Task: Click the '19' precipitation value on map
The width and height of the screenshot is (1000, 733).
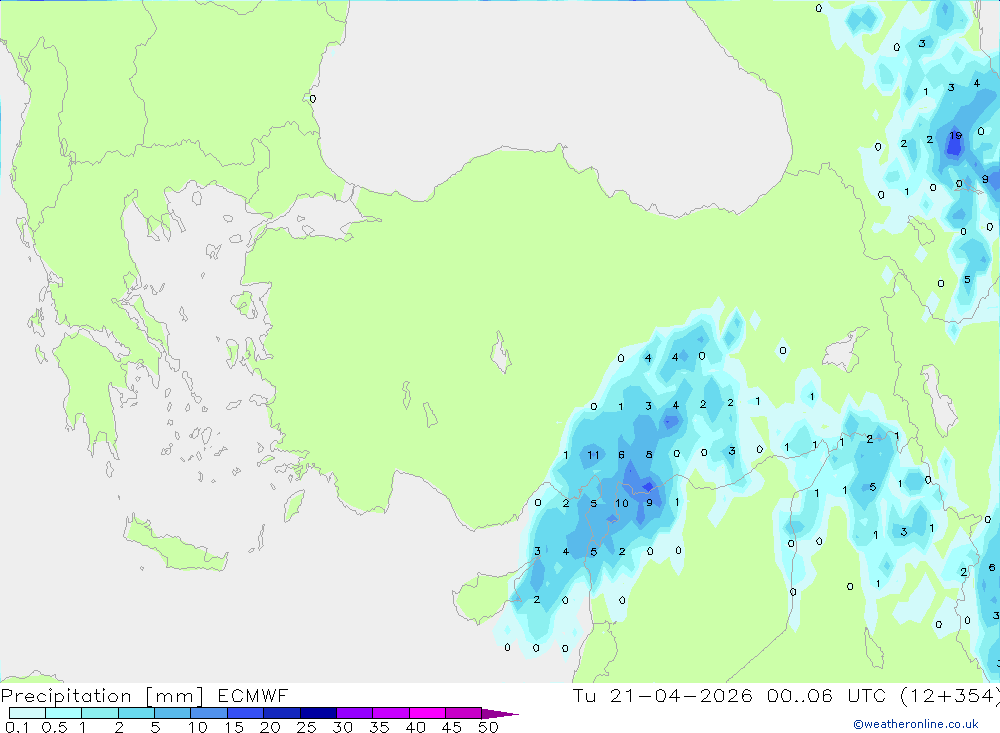Action: [x=955, y=135]
